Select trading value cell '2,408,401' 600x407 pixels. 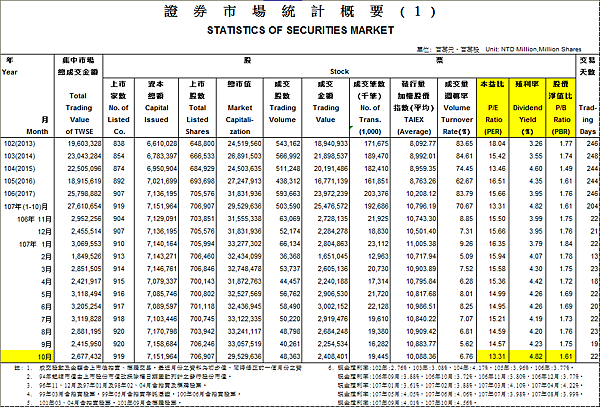(x=333, y=357)
